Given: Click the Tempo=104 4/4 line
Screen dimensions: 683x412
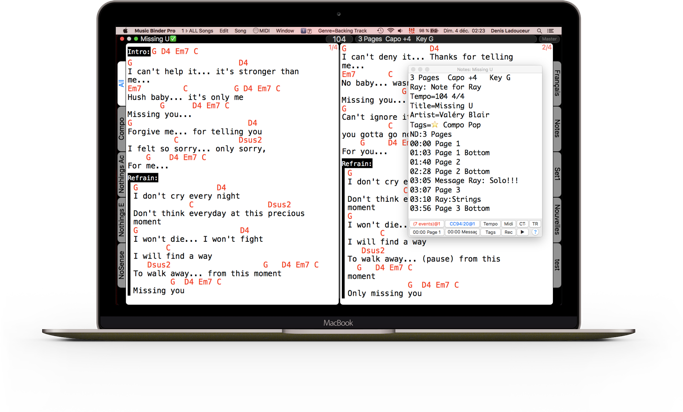Looking at the screenshot, I should click(x=437, y=96).
